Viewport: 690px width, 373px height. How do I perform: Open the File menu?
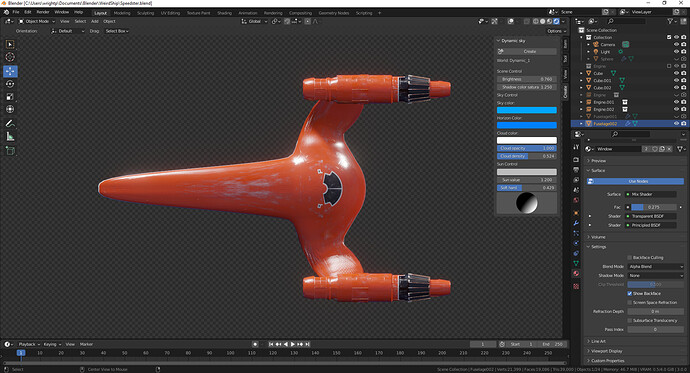(x=16, y=12)
